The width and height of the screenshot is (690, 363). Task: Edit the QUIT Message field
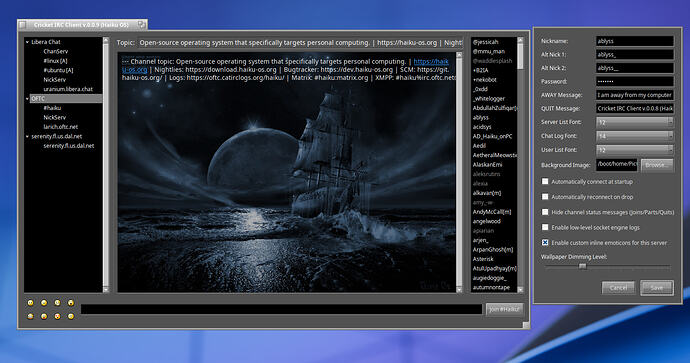coord(635,108)
